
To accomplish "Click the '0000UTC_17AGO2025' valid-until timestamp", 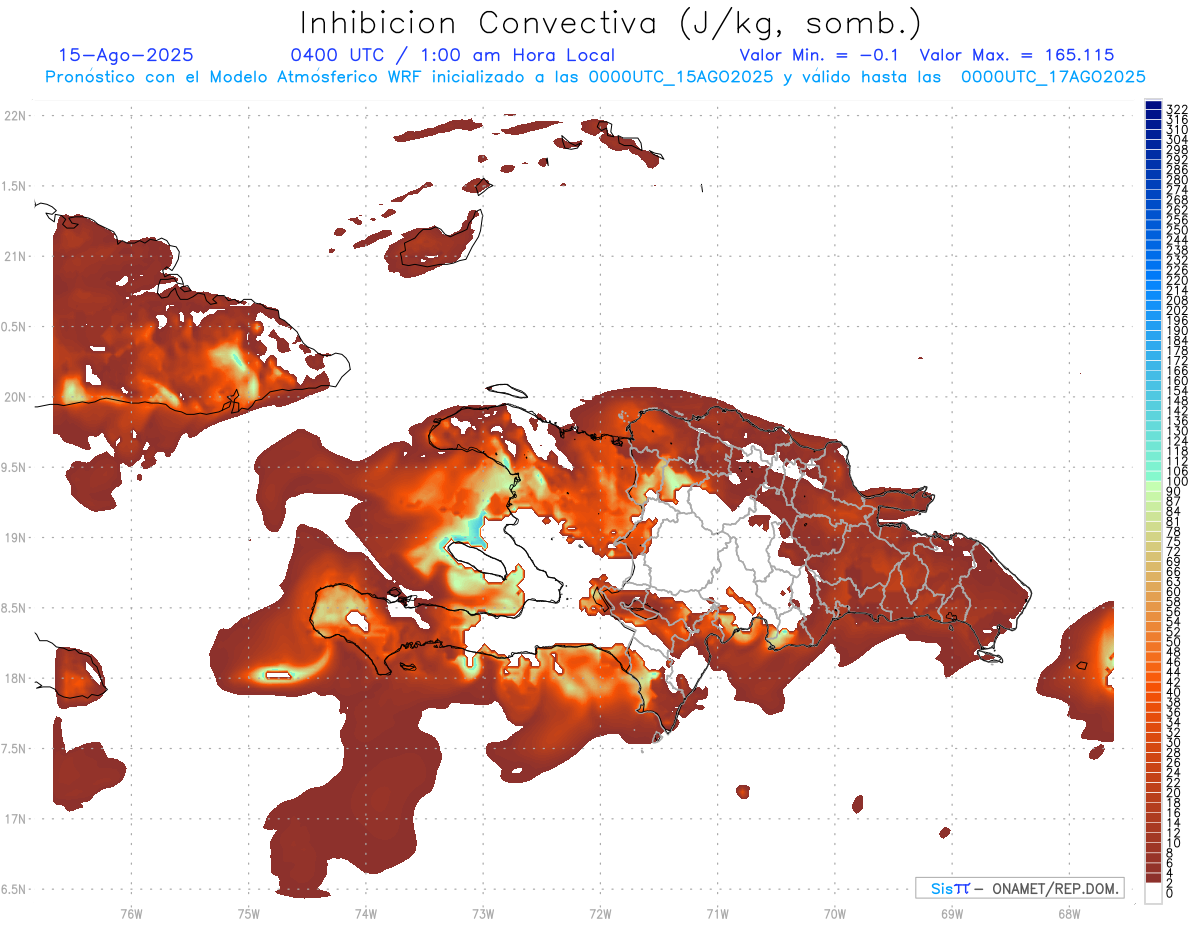I will click(x=1053, y=76).
